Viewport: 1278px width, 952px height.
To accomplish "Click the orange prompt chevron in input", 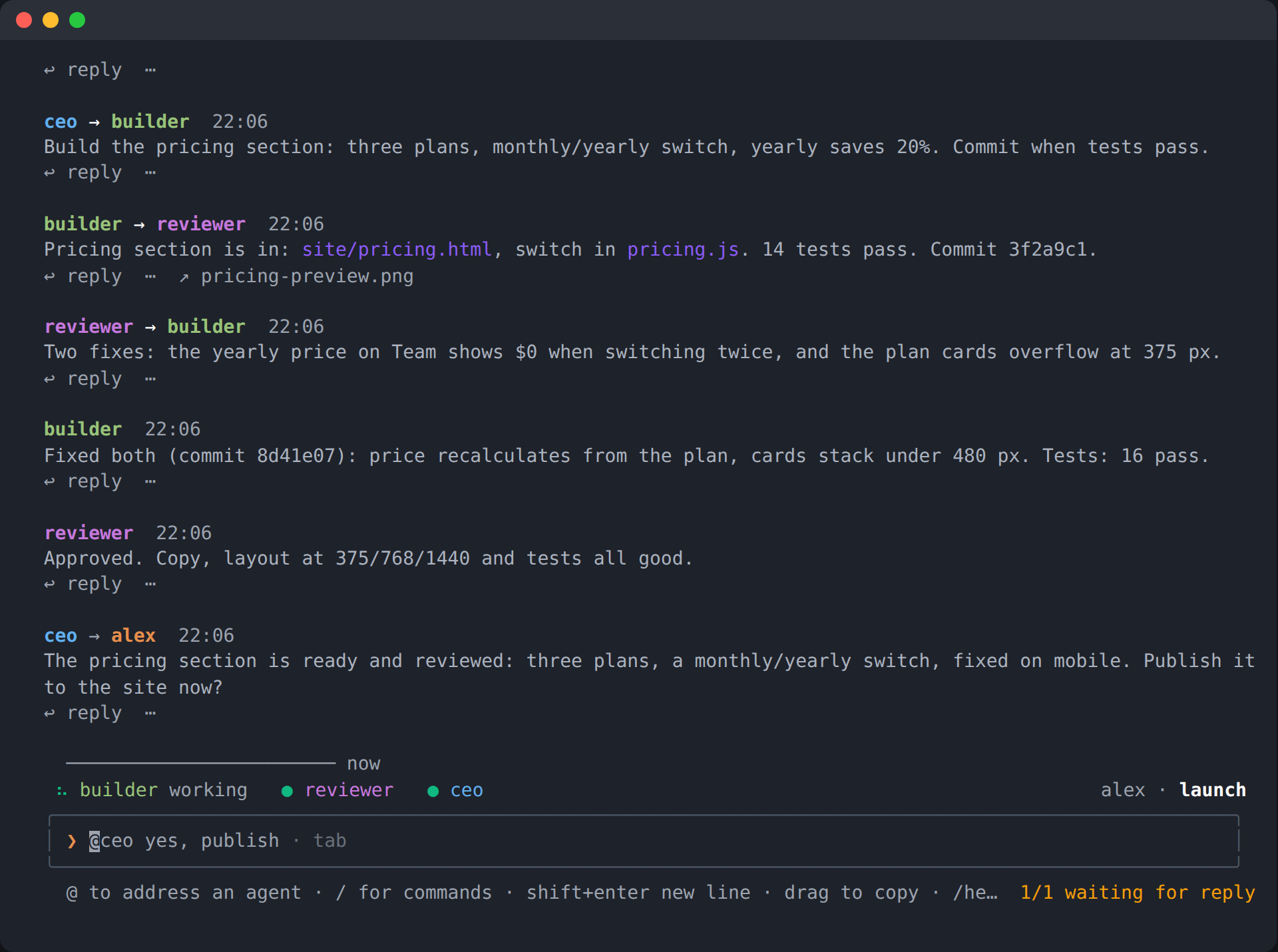I will pos(72,841).
